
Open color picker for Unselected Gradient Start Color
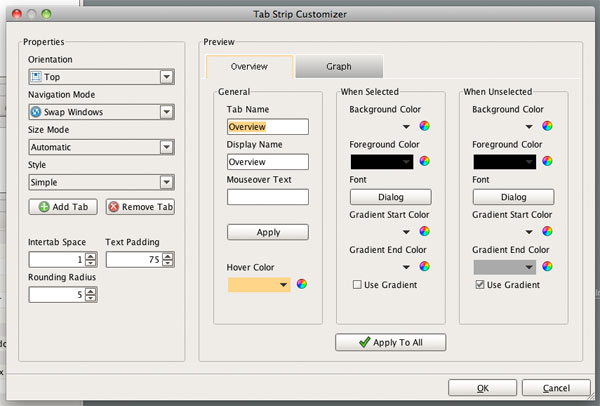pos(547,231)
